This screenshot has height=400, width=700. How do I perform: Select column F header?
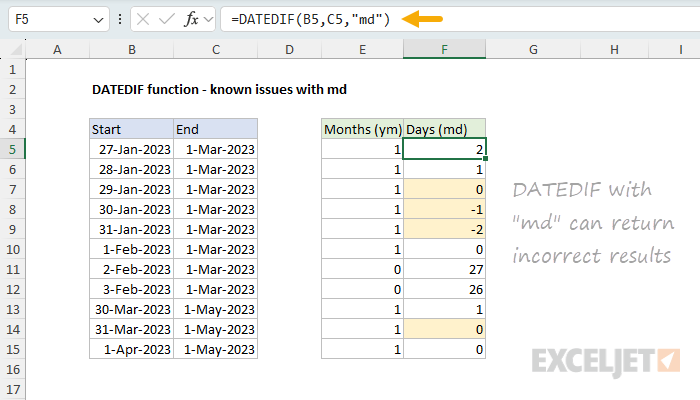coord(444,50)
